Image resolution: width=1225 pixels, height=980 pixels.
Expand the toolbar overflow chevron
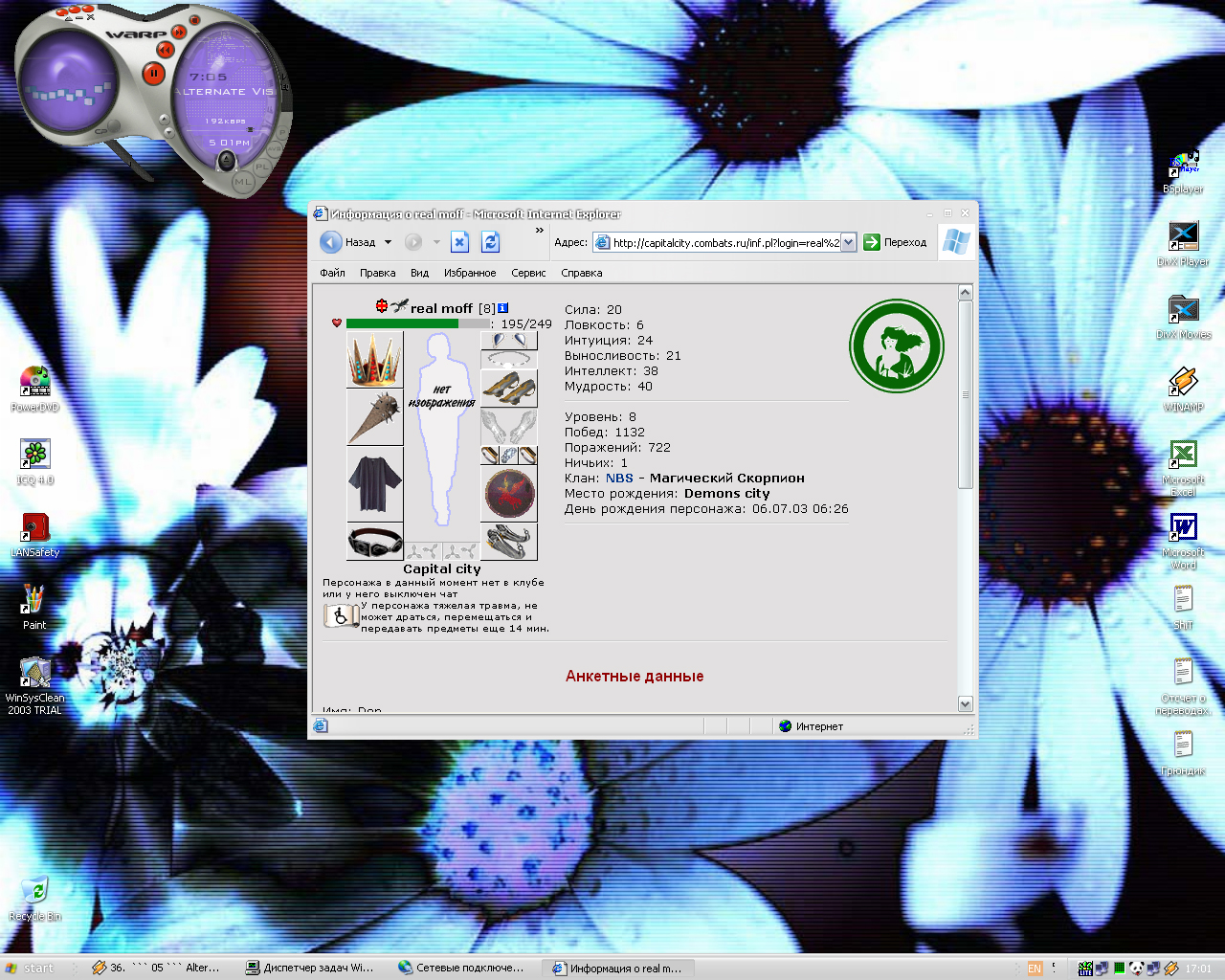[540, 230]
